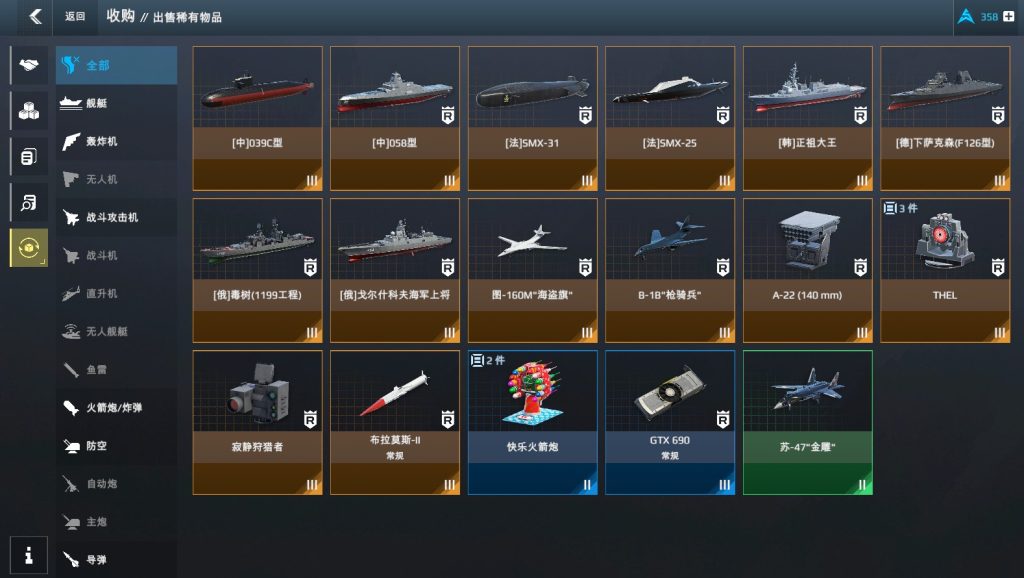
Task: Select the 全部 filter category
Action: point(116,65)
